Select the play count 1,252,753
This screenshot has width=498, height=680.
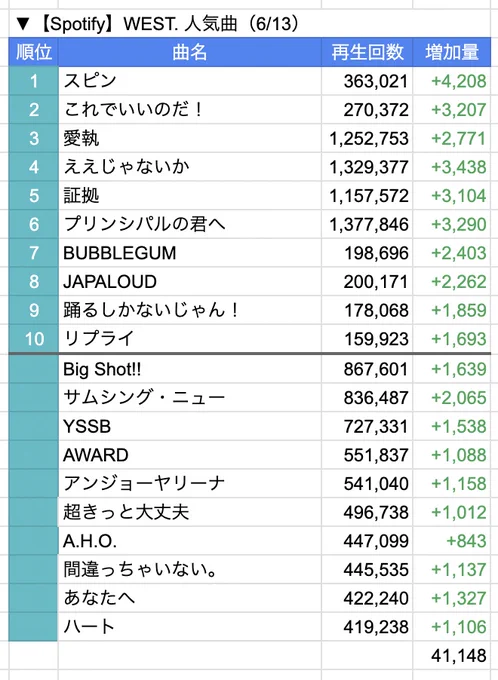click(x=367, y=138)
